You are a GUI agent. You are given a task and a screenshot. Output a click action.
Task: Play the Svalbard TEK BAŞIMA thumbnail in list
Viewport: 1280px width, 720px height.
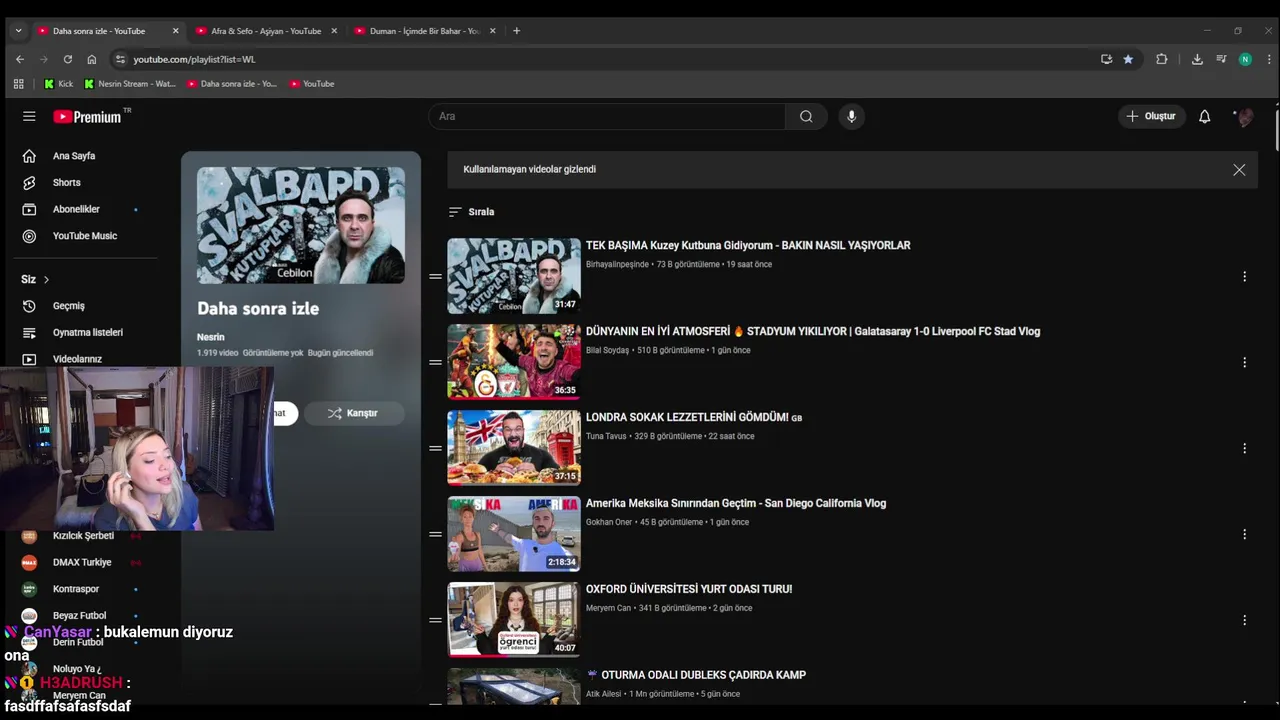(514, 276)
